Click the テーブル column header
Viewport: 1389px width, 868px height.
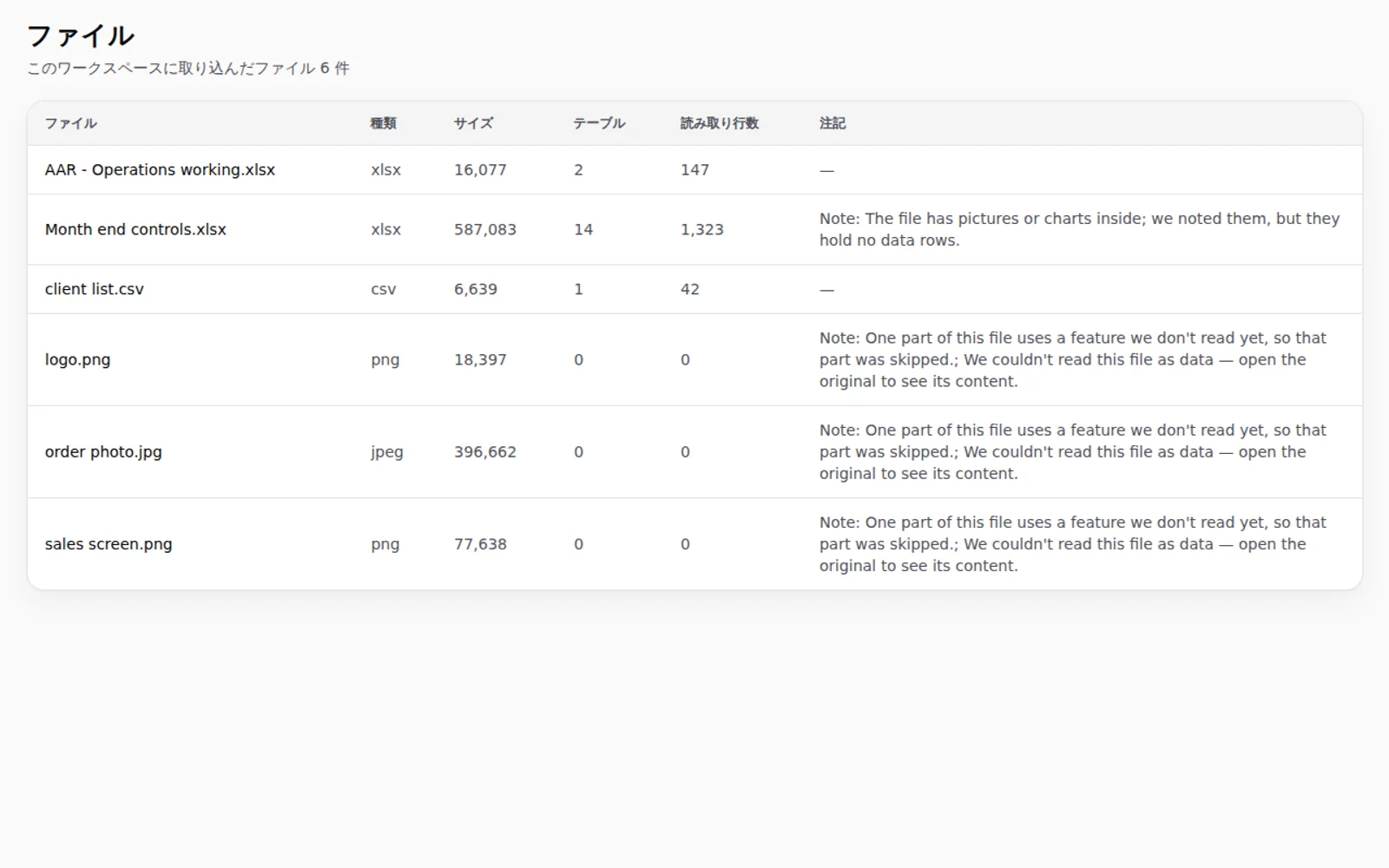pyautogui.click(x=599, y=123)
